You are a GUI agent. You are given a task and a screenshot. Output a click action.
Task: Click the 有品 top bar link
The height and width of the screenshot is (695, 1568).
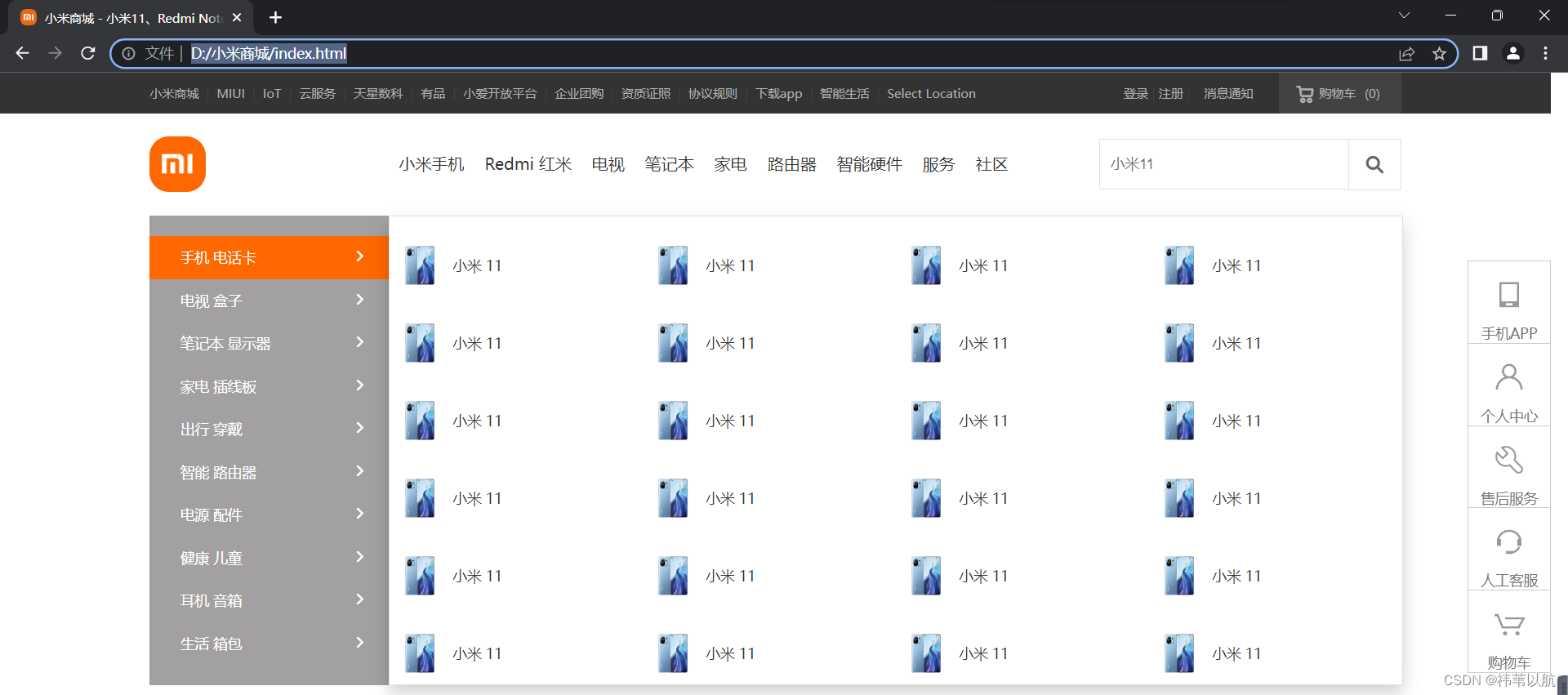tap(433, 94)
